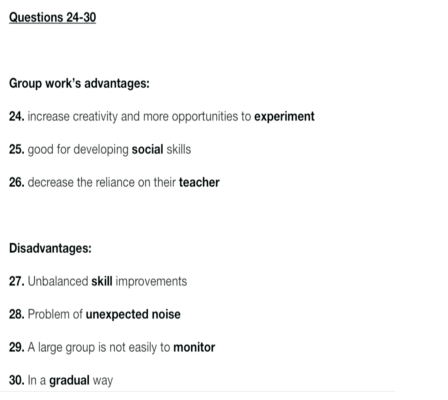
Task: Click the number 30. label
Action: pyautogui.click(x=17, y=380)
